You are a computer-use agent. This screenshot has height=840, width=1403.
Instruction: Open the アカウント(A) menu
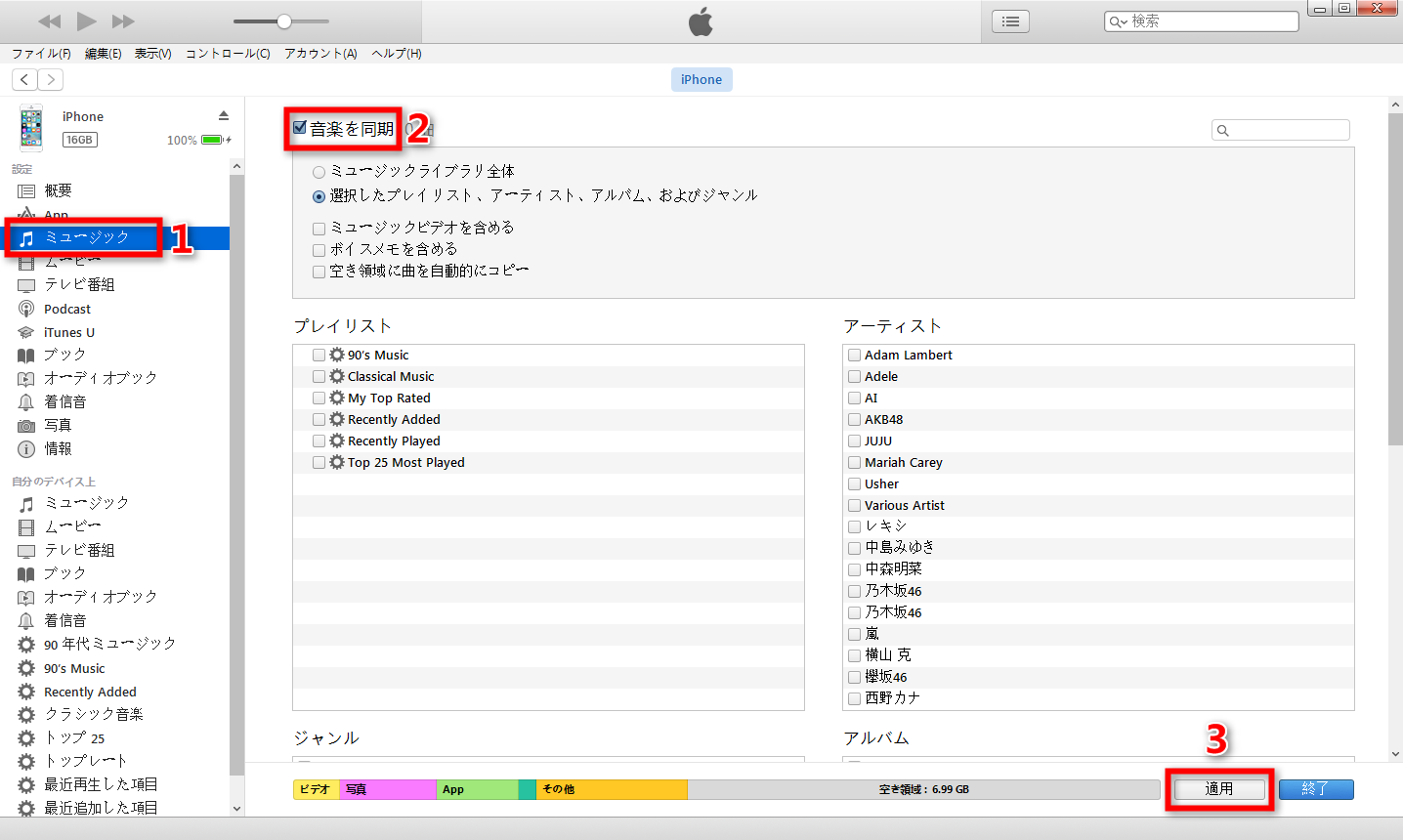point(320,54)
